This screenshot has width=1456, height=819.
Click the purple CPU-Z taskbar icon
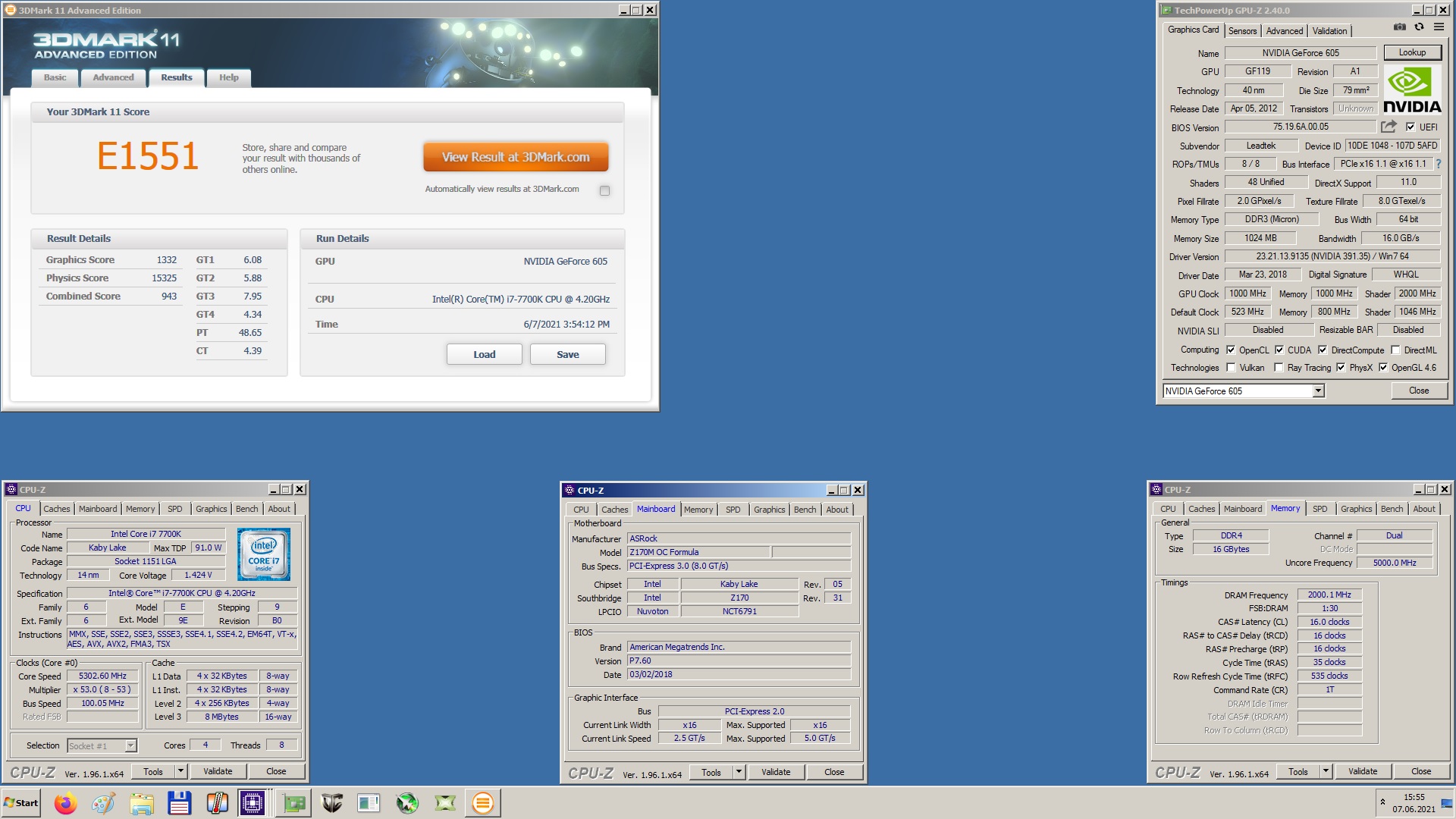pyautogui.click(x=252, y=802)
